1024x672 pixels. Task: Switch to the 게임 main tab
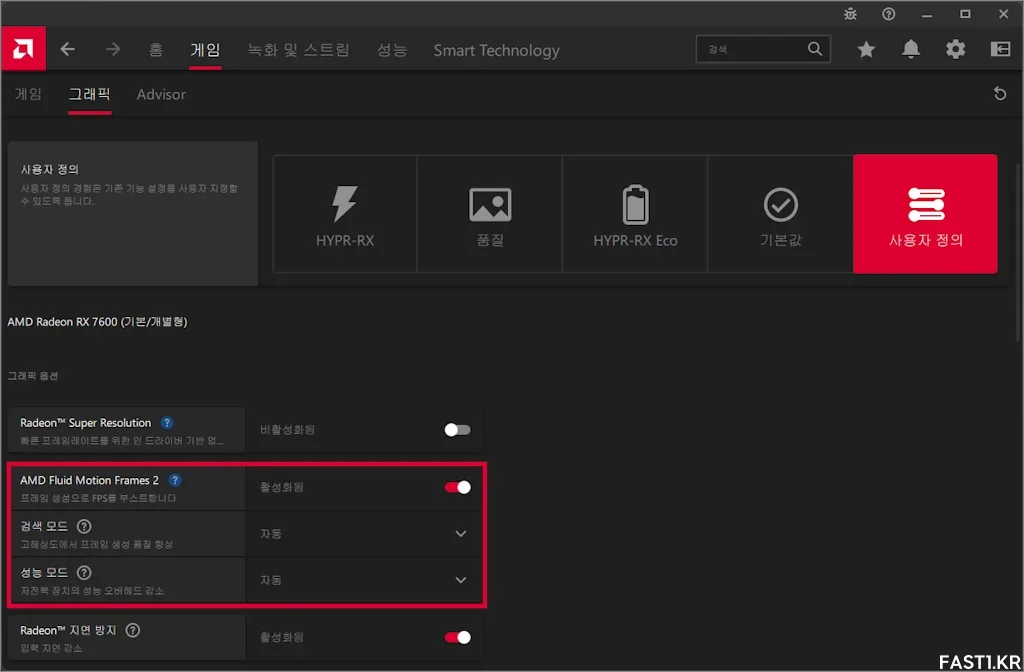click(205, 50)
